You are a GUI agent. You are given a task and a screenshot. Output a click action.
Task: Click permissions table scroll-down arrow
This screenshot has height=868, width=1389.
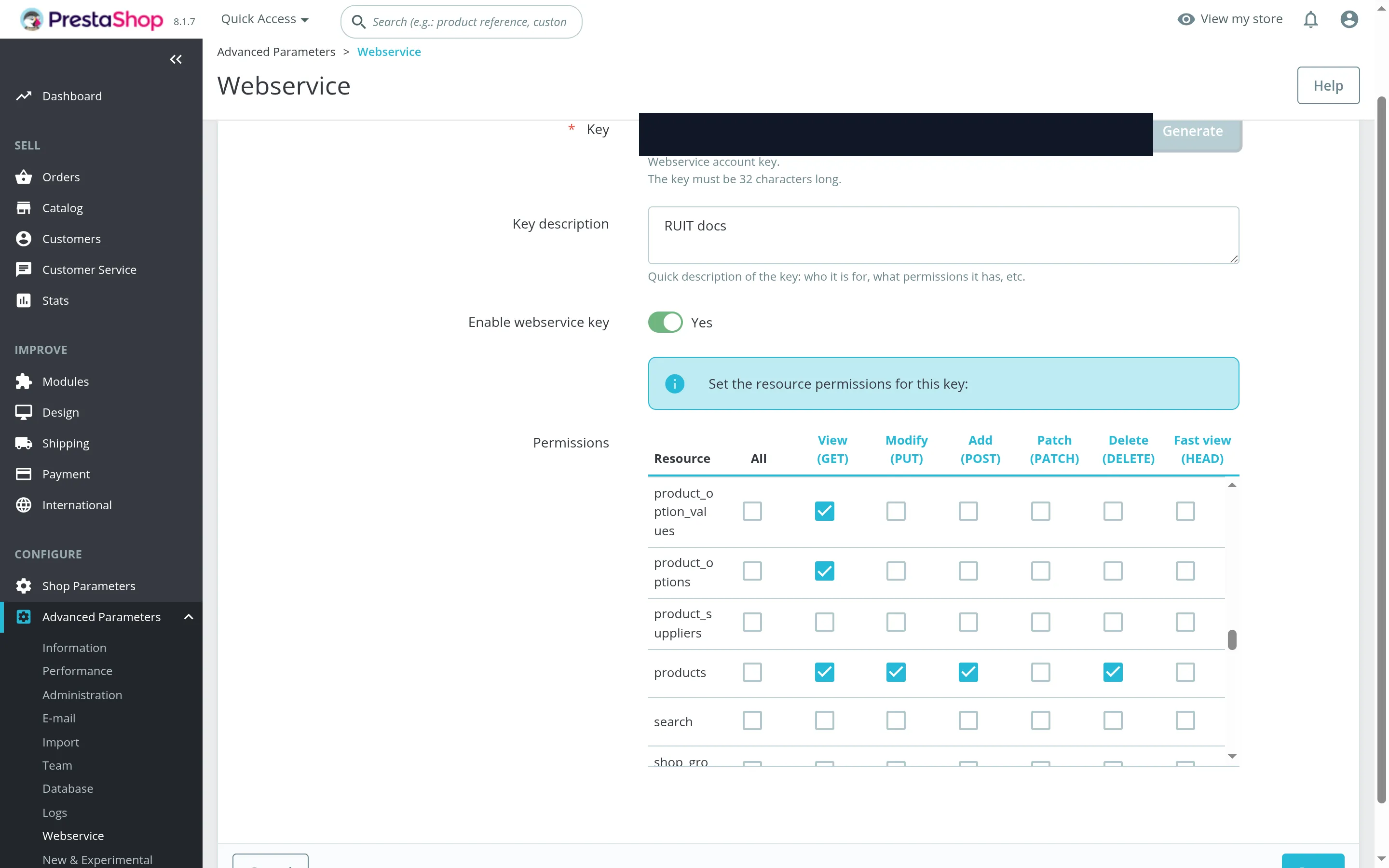point(1232,757)
